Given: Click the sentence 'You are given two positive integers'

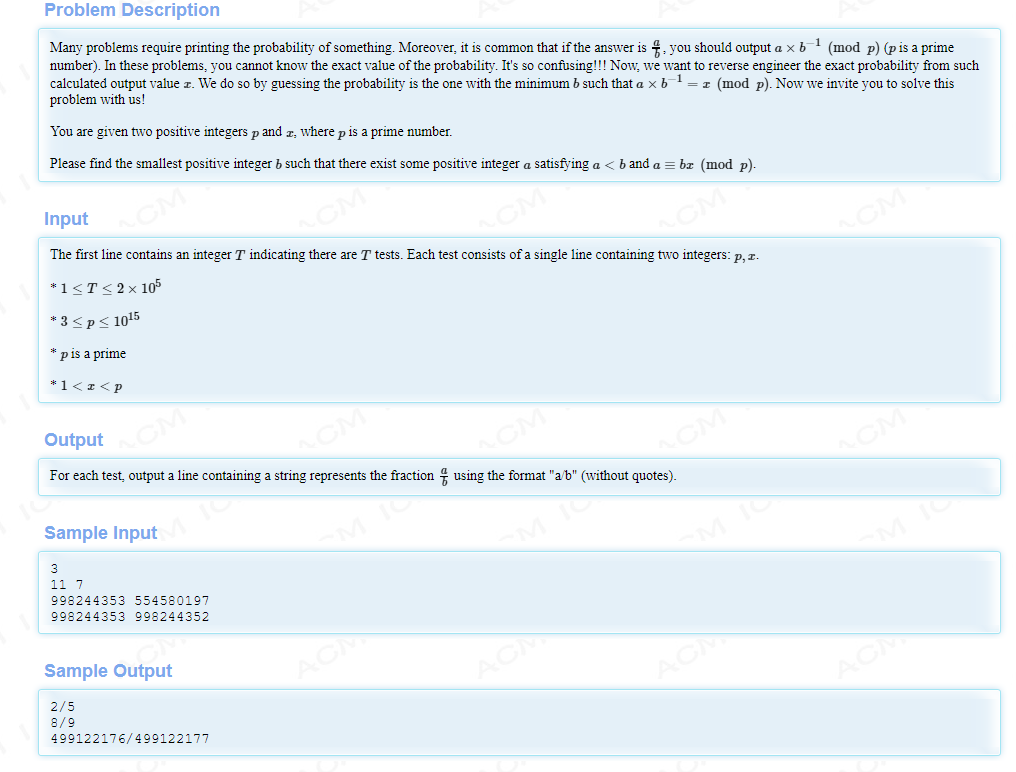Looking at the screenshot, I should 251,132.
